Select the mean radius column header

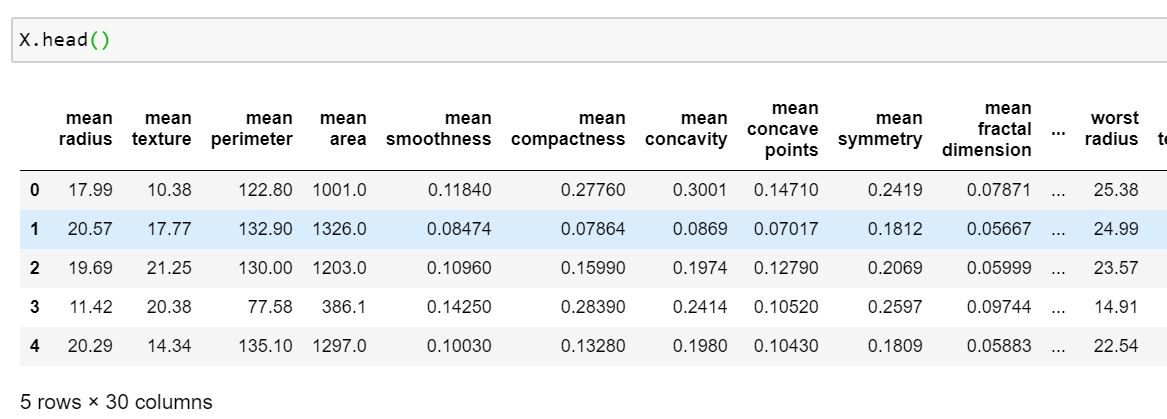tap(86, 129)
